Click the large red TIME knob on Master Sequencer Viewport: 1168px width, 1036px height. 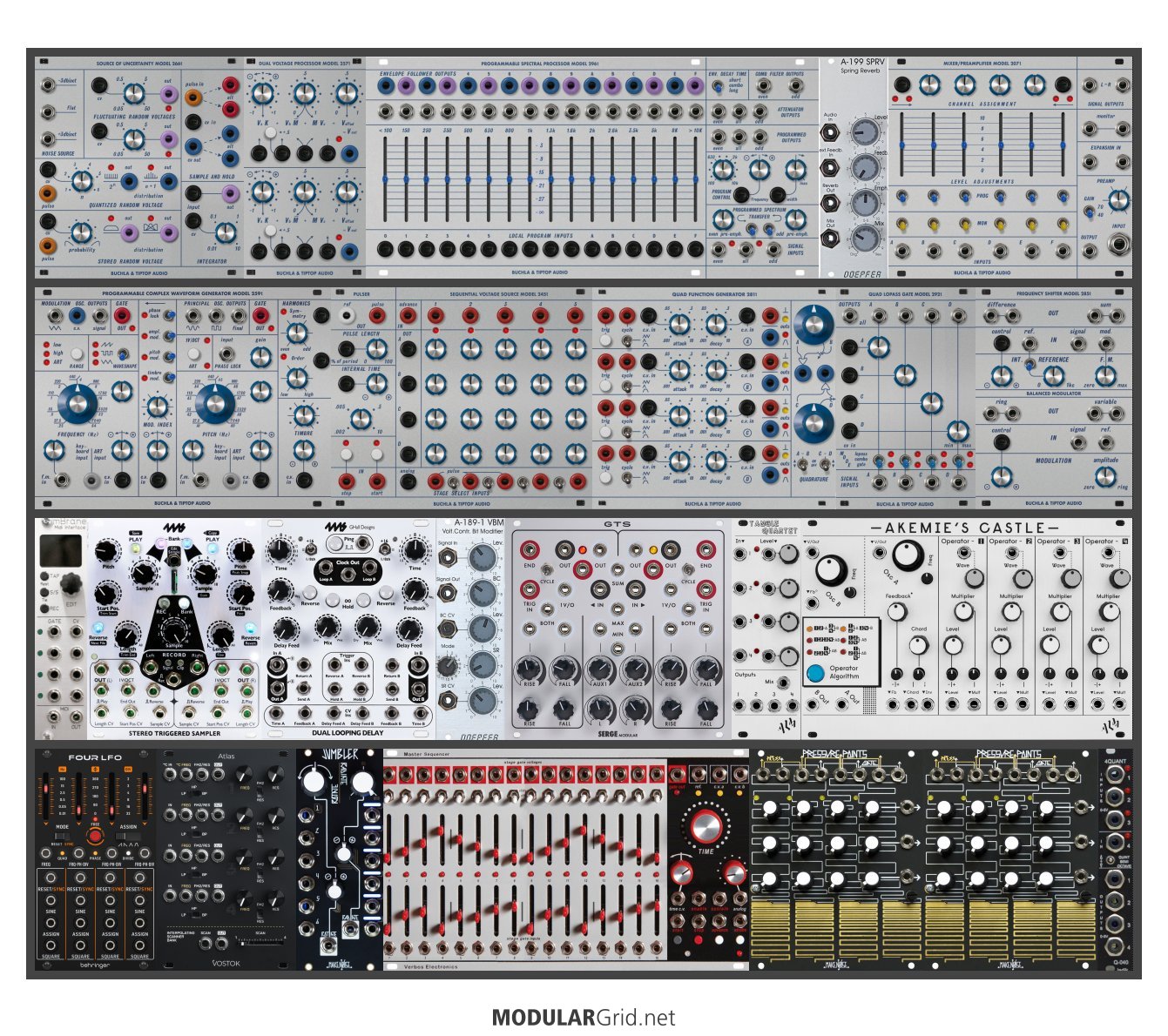click(705, 823)
